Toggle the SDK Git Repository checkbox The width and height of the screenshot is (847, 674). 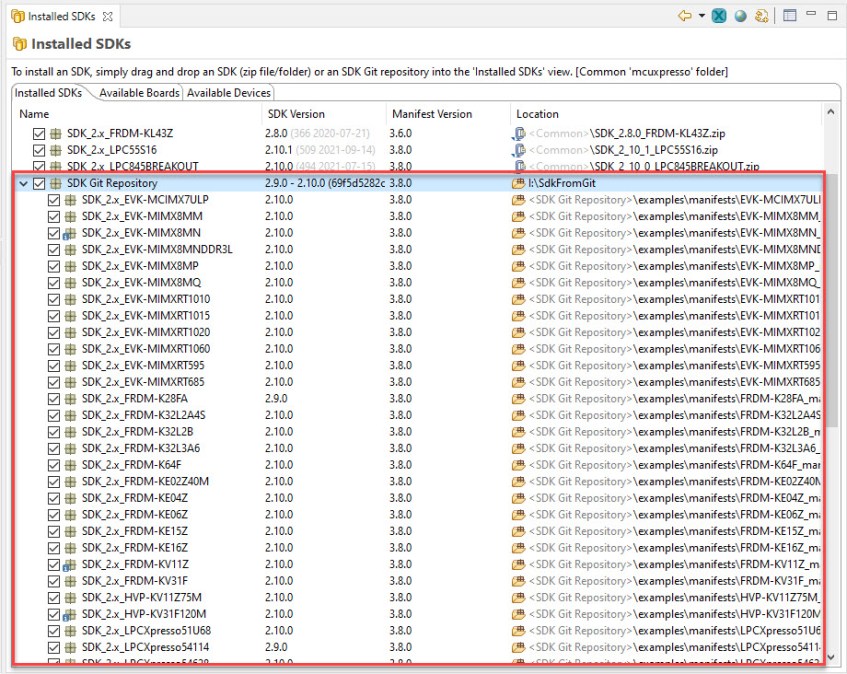pyautogui.click(x=40, y=184)
